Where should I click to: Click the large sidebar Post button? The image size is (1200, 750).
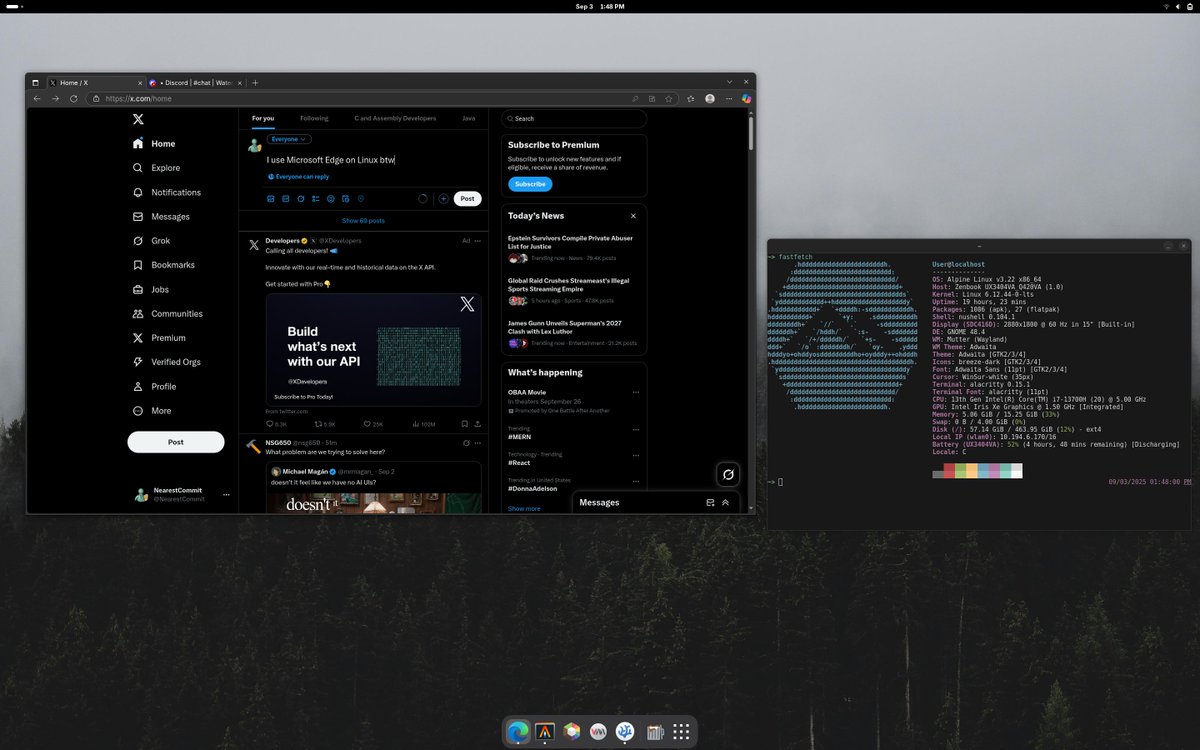pyautogui.click(x=176, y=442)
